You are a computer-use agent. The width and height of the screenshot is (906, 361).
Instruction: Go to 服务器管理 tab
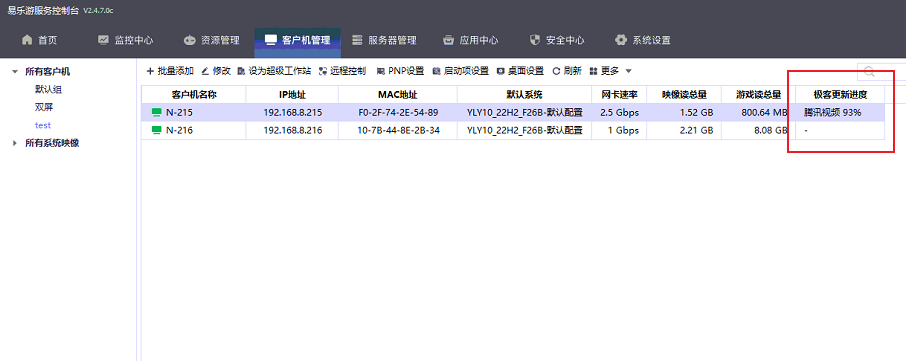(384, 40)
